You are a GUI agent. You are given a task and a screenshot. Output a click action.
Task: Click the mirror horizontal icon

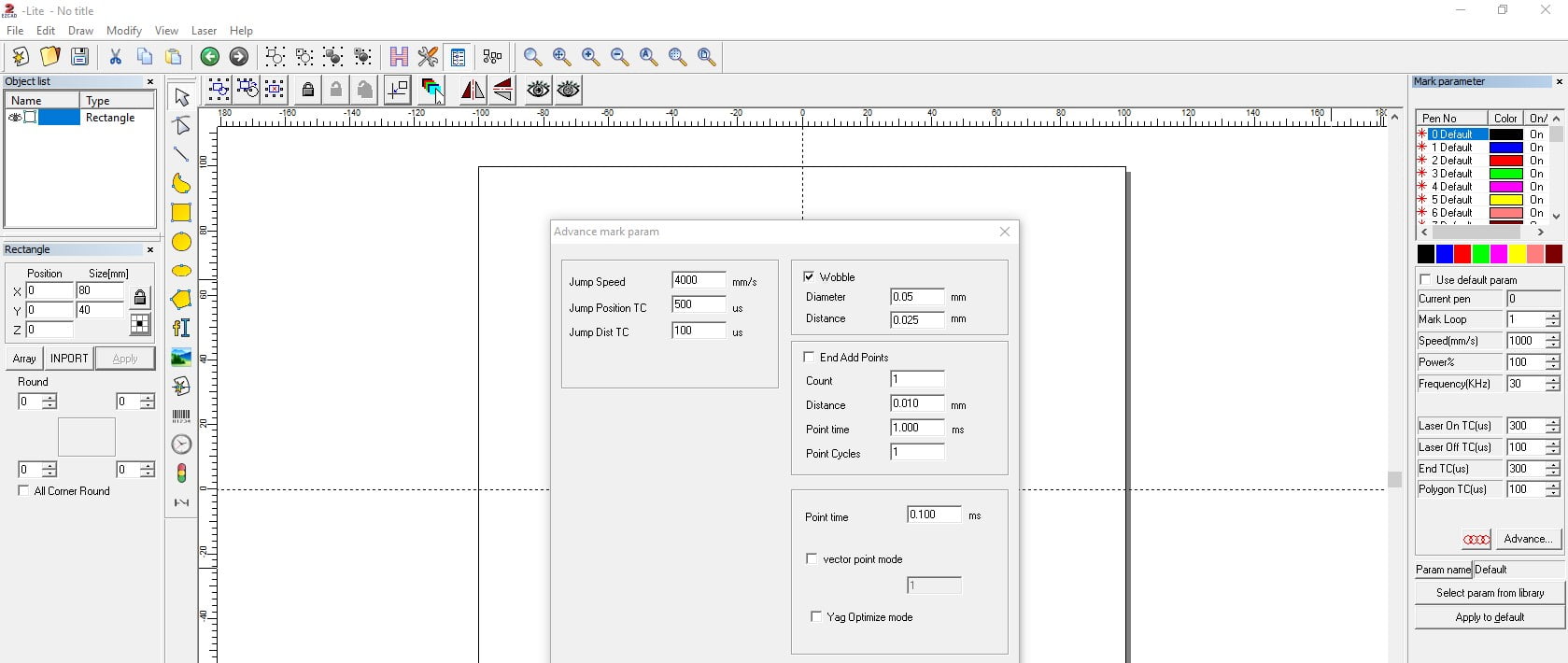(x=473, y=90)
